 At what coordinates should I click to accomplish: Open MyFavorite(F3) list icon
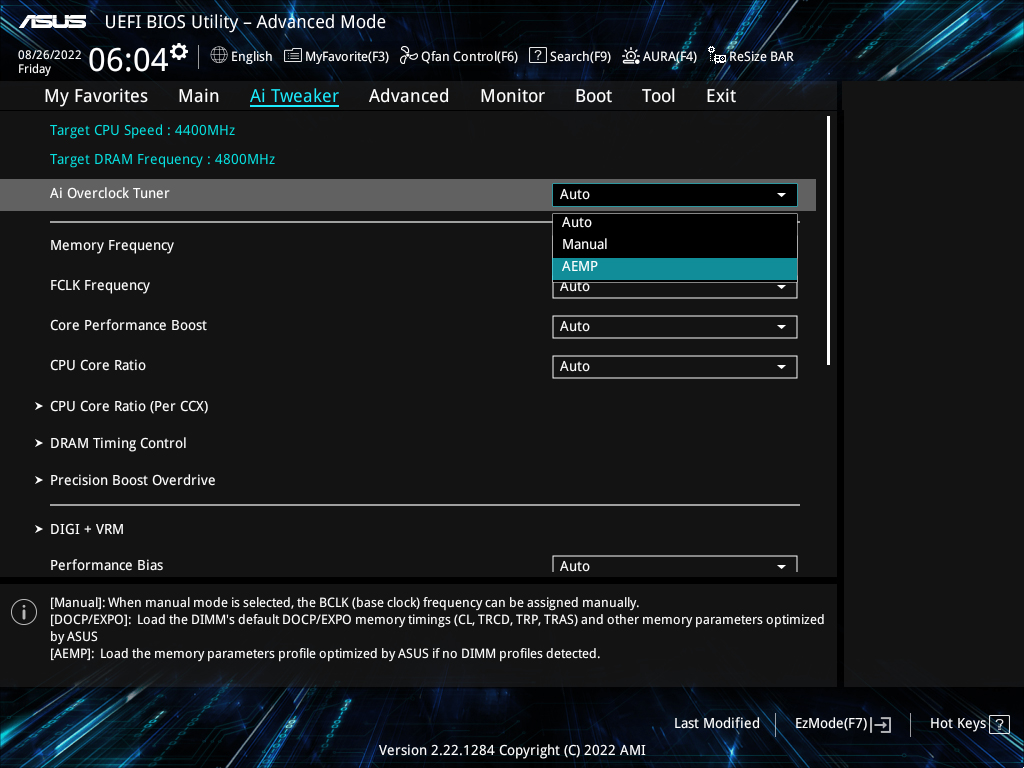(x=293, y=56)
